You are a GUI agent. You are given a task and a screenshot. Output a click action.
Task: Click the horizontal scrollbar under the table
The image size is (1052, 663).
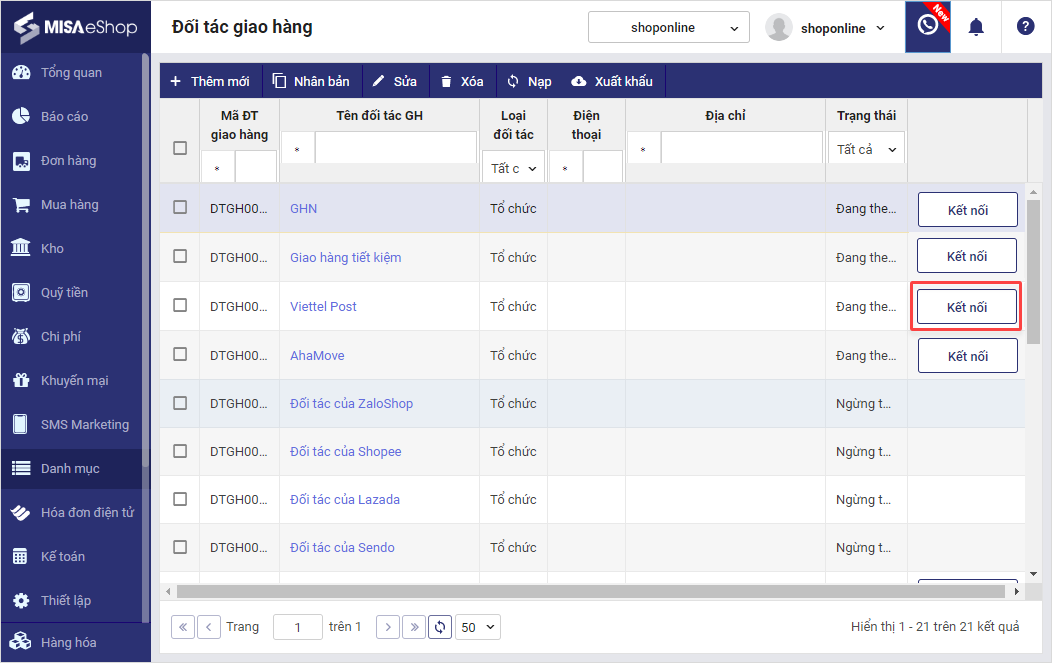[x=590, y=592]
